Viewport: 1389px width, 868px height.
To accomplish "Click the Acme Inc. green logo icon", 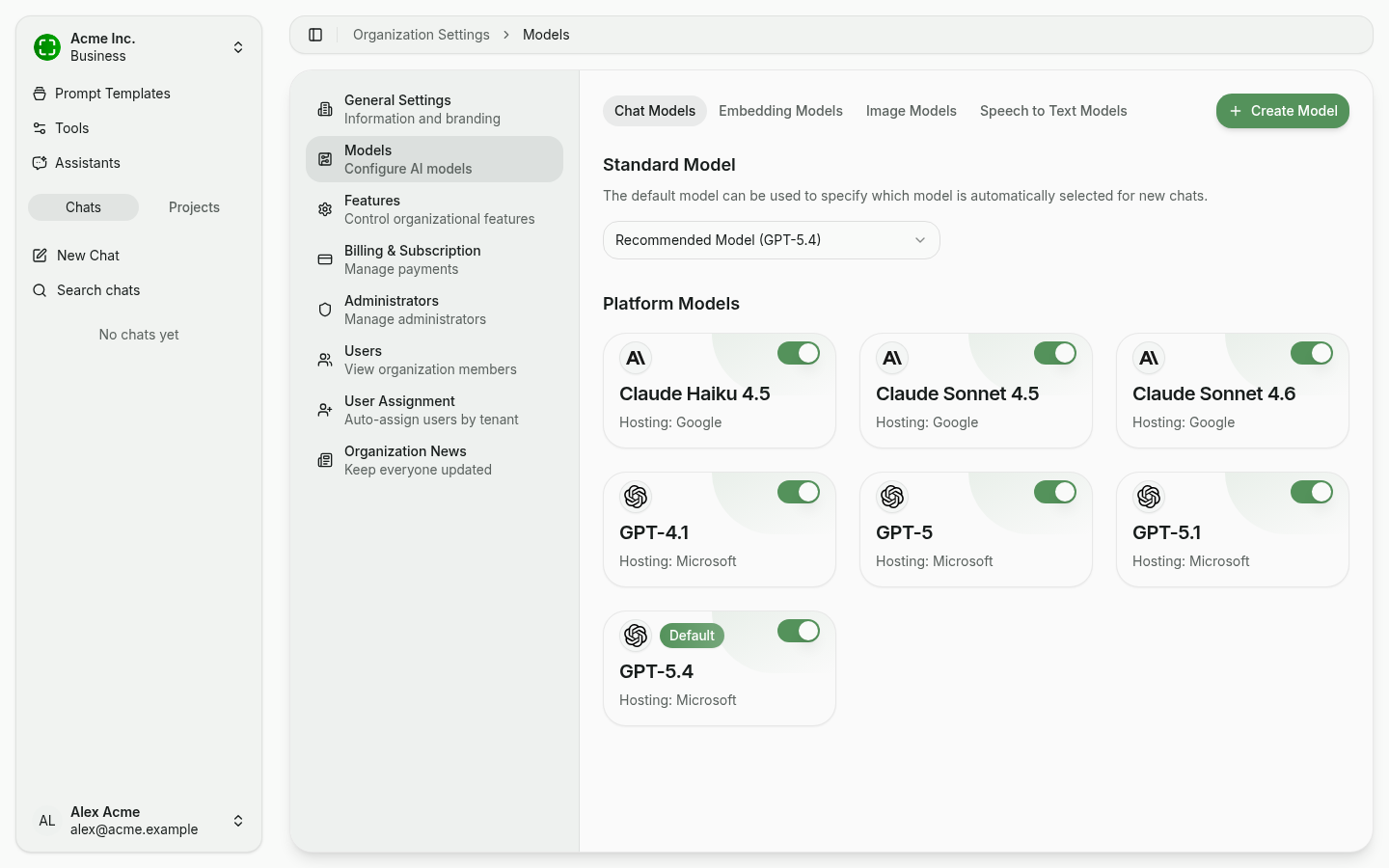I will 47,47.
